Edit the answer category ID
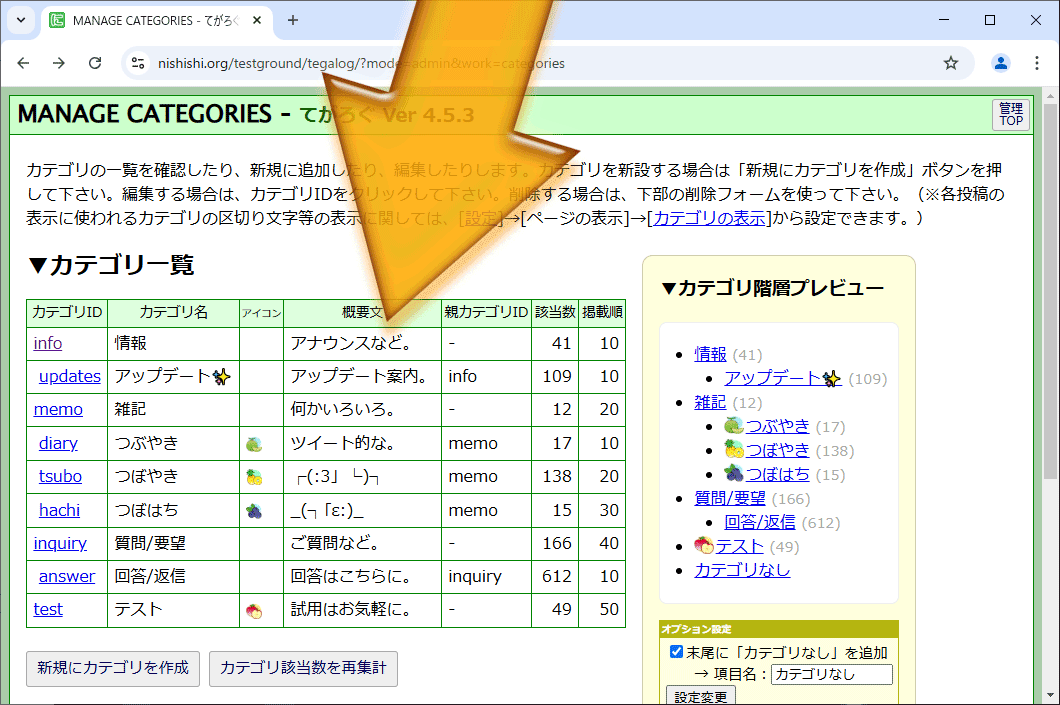The width and height of the screenshot is (1060, 705). [x=67, y=577]
